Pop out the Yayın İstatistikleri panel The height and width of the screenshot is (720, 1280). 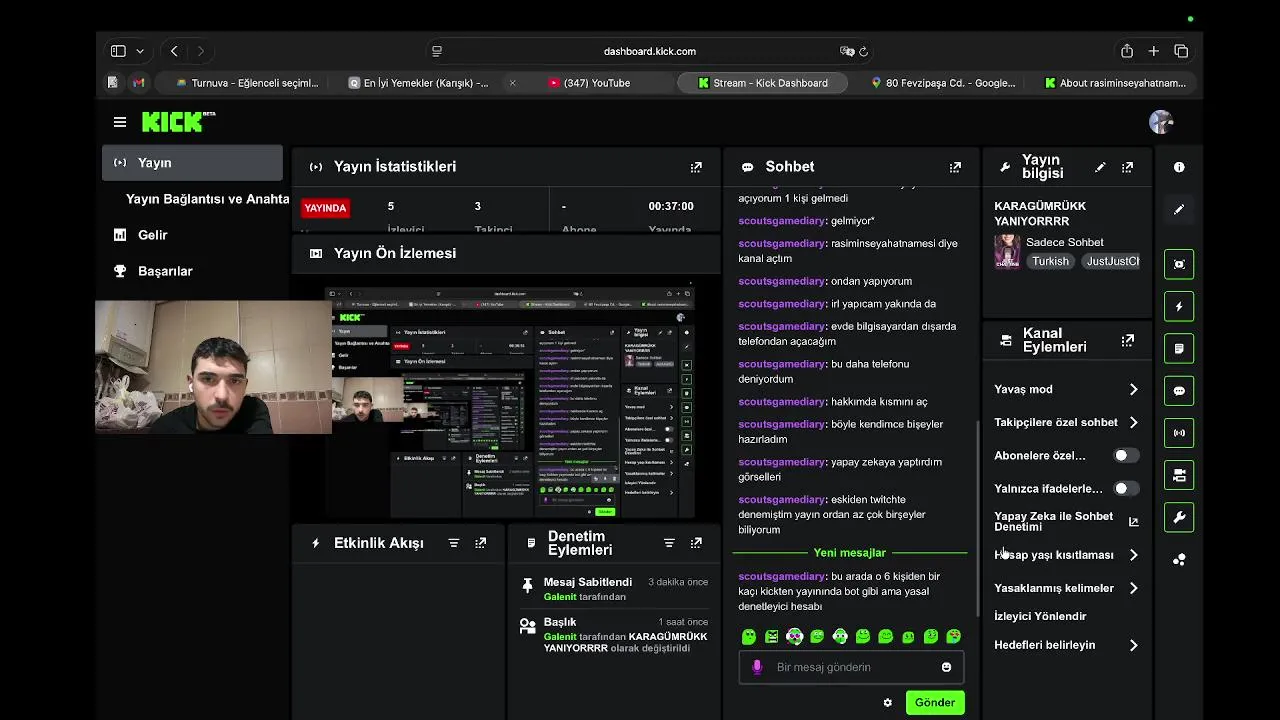696,167
